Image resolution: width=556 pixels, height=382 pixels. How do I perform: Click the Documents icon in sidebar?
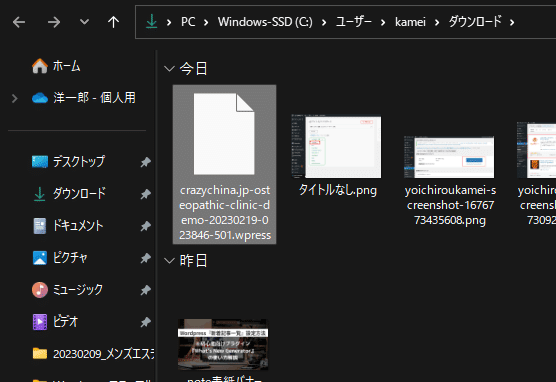40,226
